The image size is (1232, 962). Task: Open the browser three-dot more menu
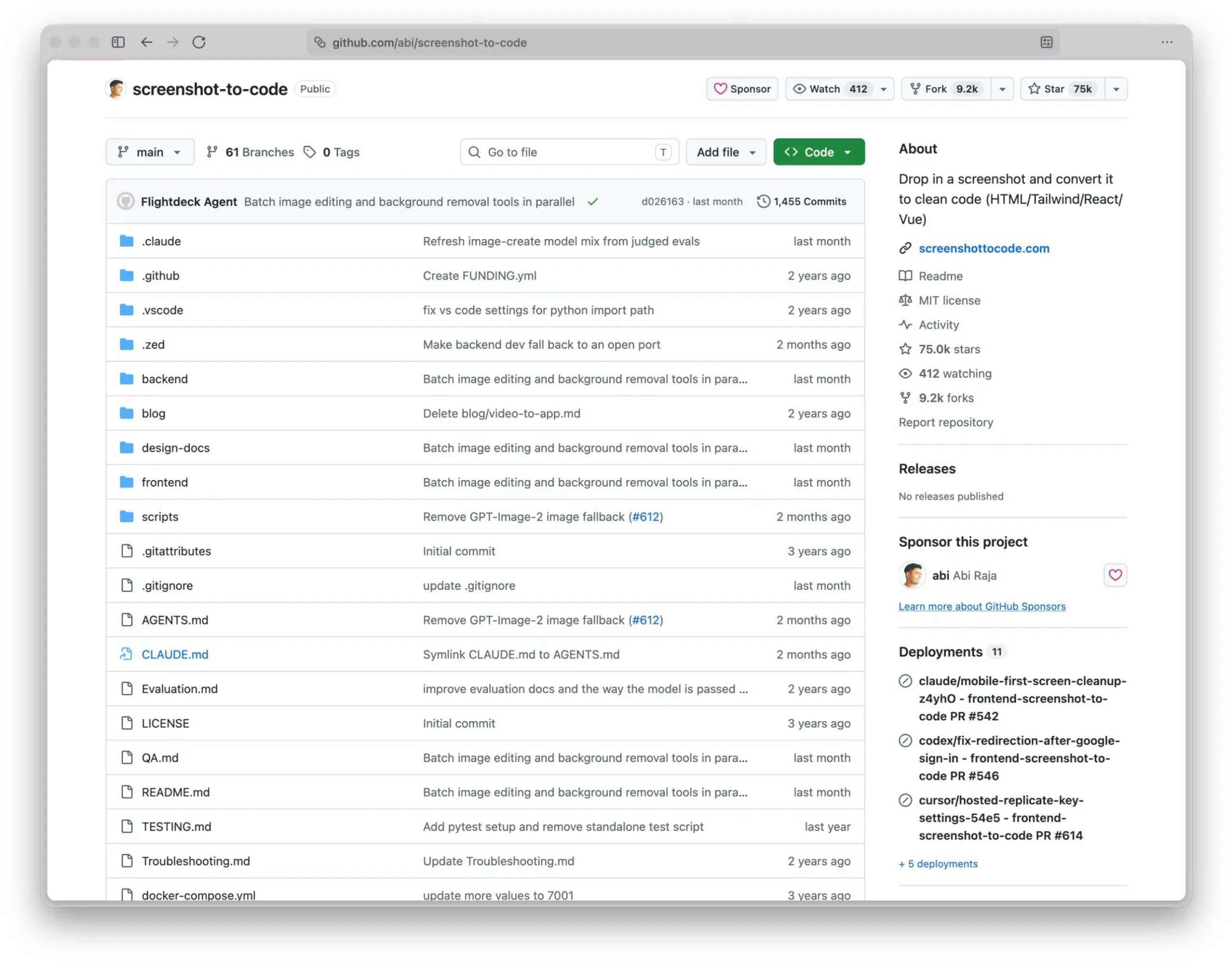(x=1167, y=42)
